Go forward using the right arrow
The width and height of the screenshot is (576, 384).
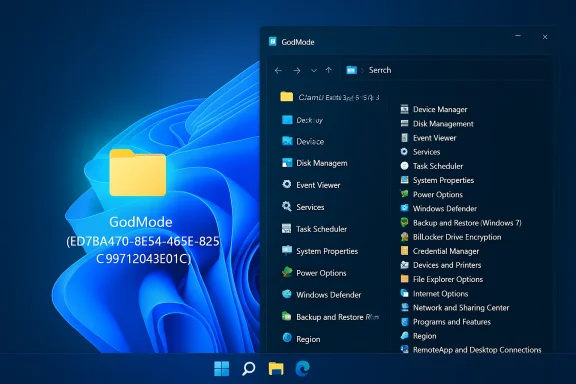tap(297, 70)
